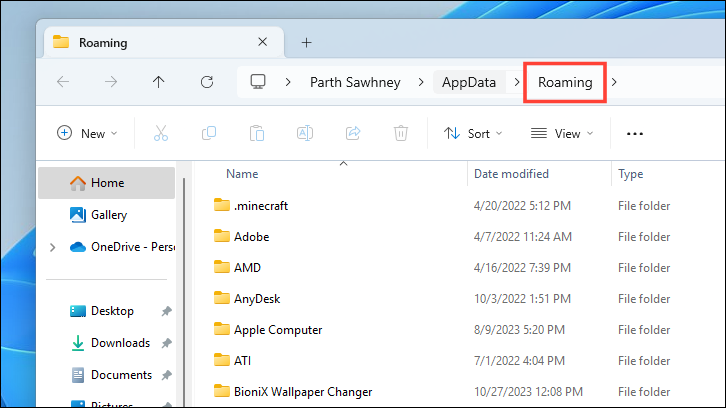Expand chevron after This PC icon
726x408 pixels.
pos(288,82)
